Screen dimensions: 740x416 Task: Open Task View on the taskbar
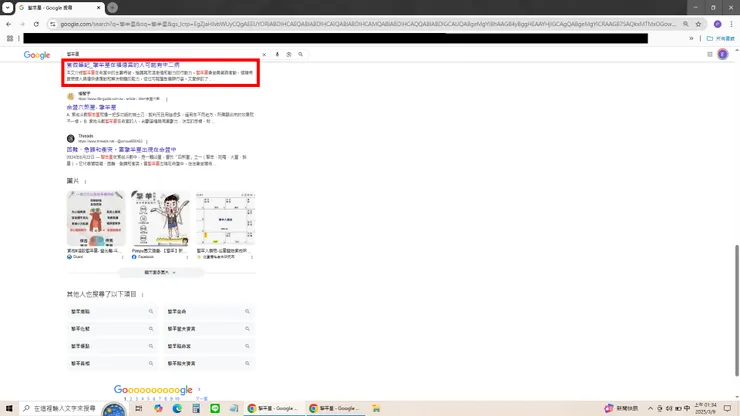[x=139, y=408]
